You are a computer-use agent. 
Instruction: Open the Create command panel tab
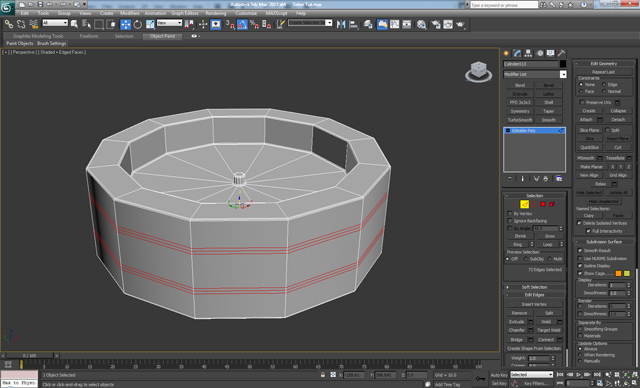507,53
